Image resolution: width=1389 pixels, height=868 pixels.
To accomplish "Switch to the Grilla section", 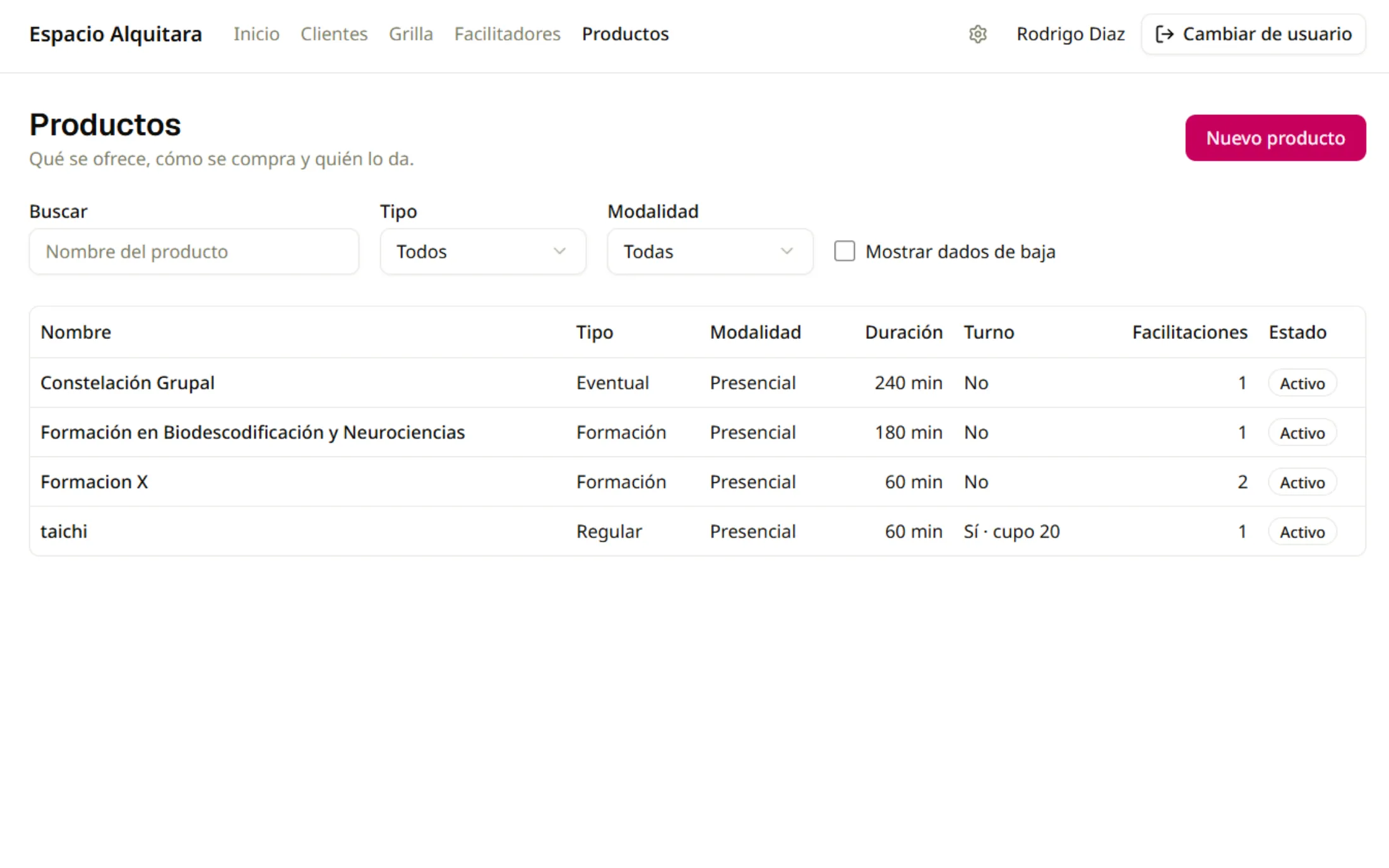I will coord(411,34).
